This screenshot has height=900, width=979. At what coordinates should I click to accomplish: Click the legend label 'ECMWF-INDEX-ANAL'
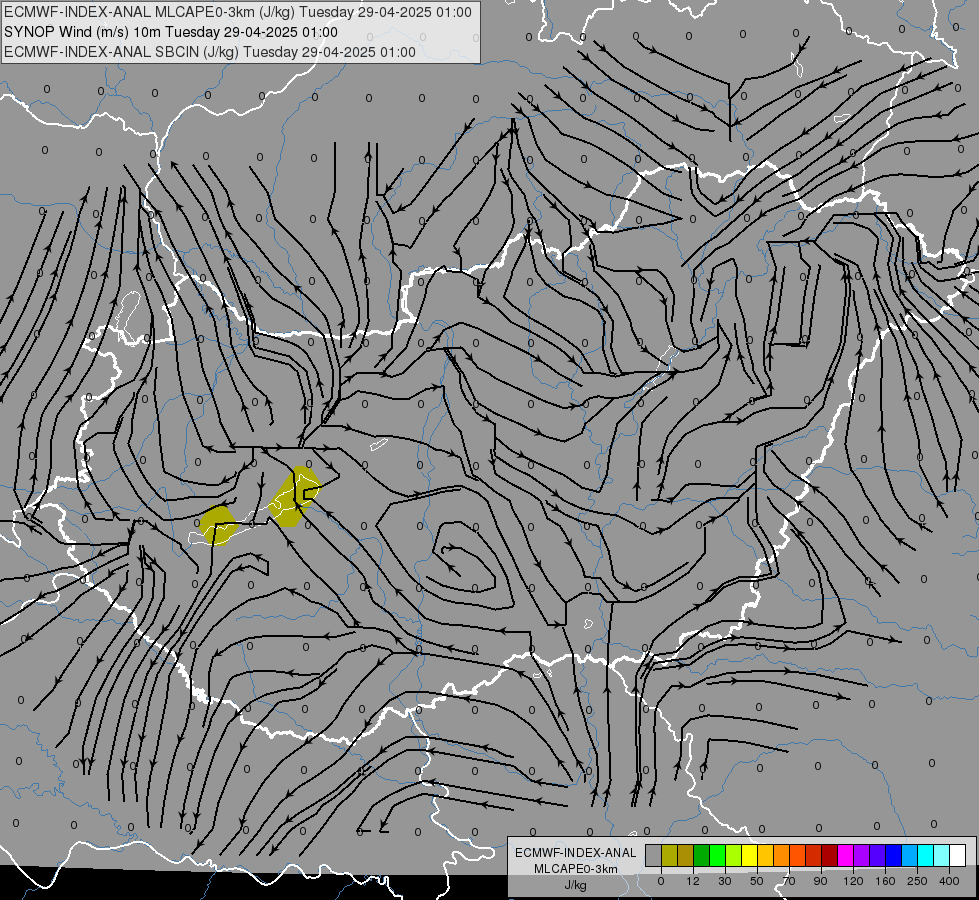(x=576, y=853)
